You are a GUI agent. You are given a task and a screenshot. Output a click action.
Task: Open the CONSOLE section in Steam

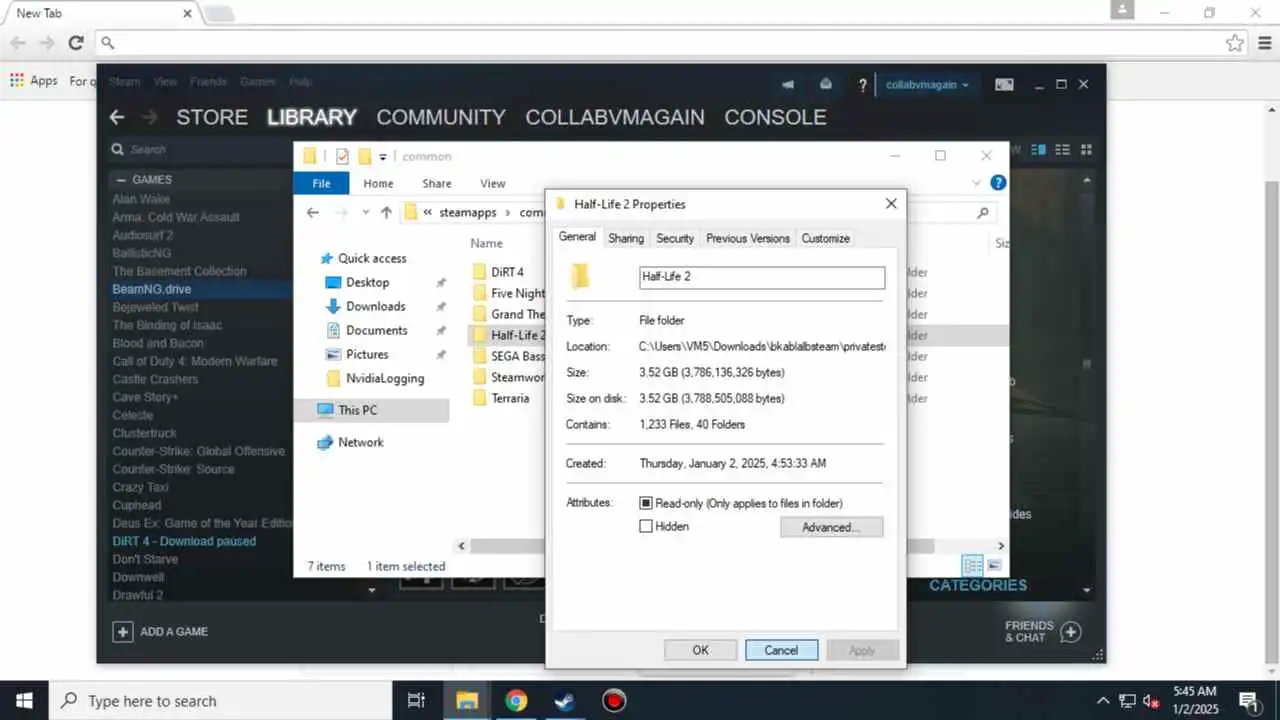(x=775, y=117)
